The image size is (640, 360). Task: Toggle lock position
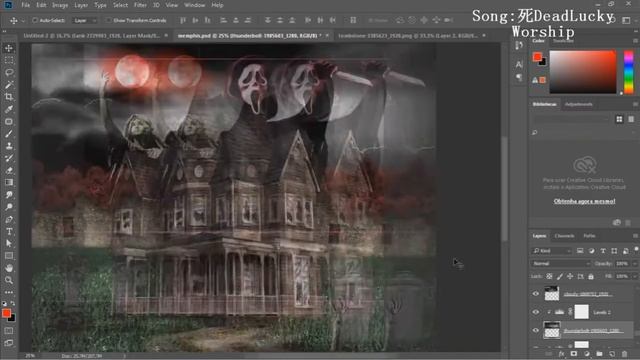pos(570,276)
